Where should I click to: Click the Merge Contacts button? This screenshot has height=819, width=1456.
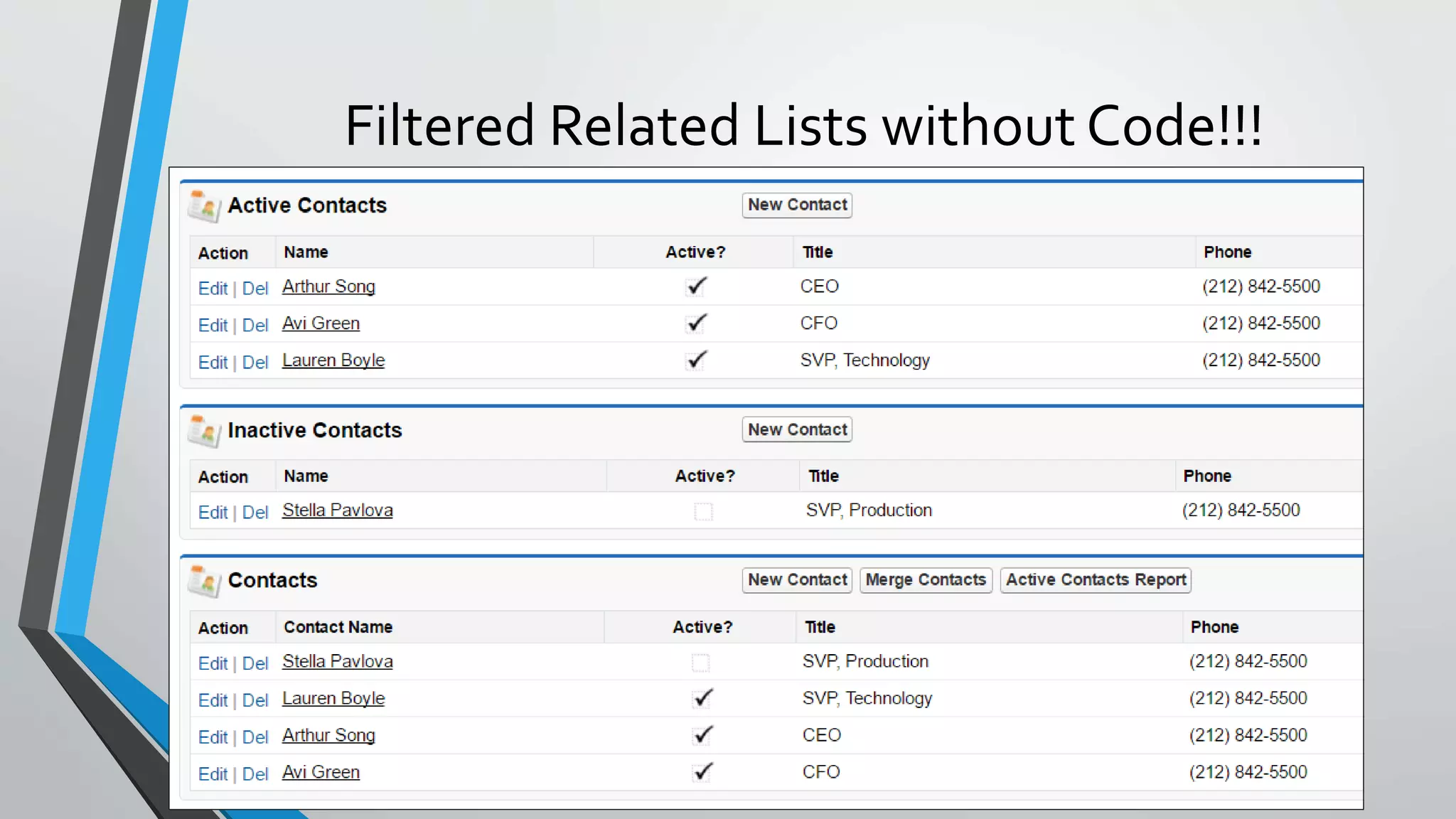click(x=926, y=579)
